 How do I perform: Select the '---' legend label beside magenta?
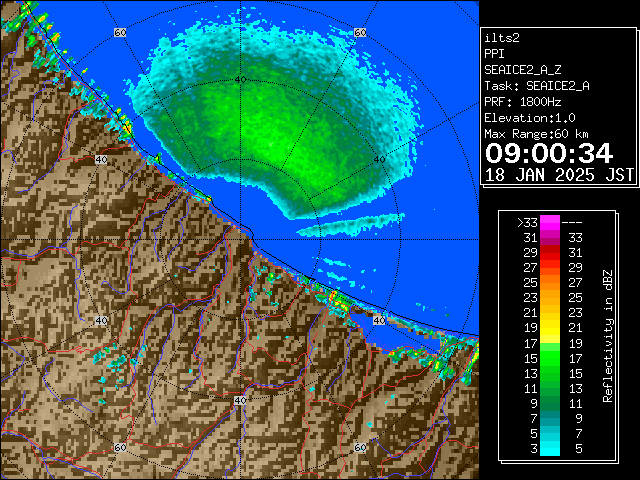[x=572, y=222]
